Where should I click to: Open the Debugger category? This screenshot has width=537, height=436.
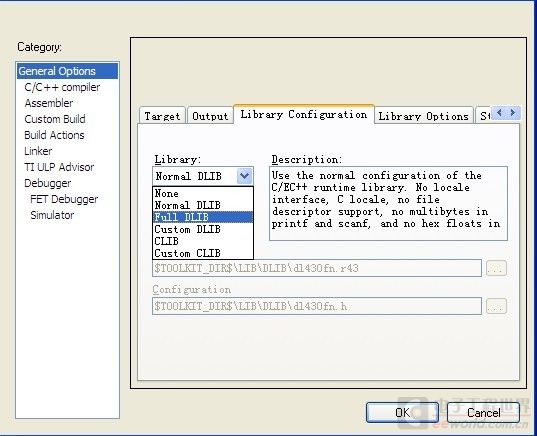pos(48,183)
